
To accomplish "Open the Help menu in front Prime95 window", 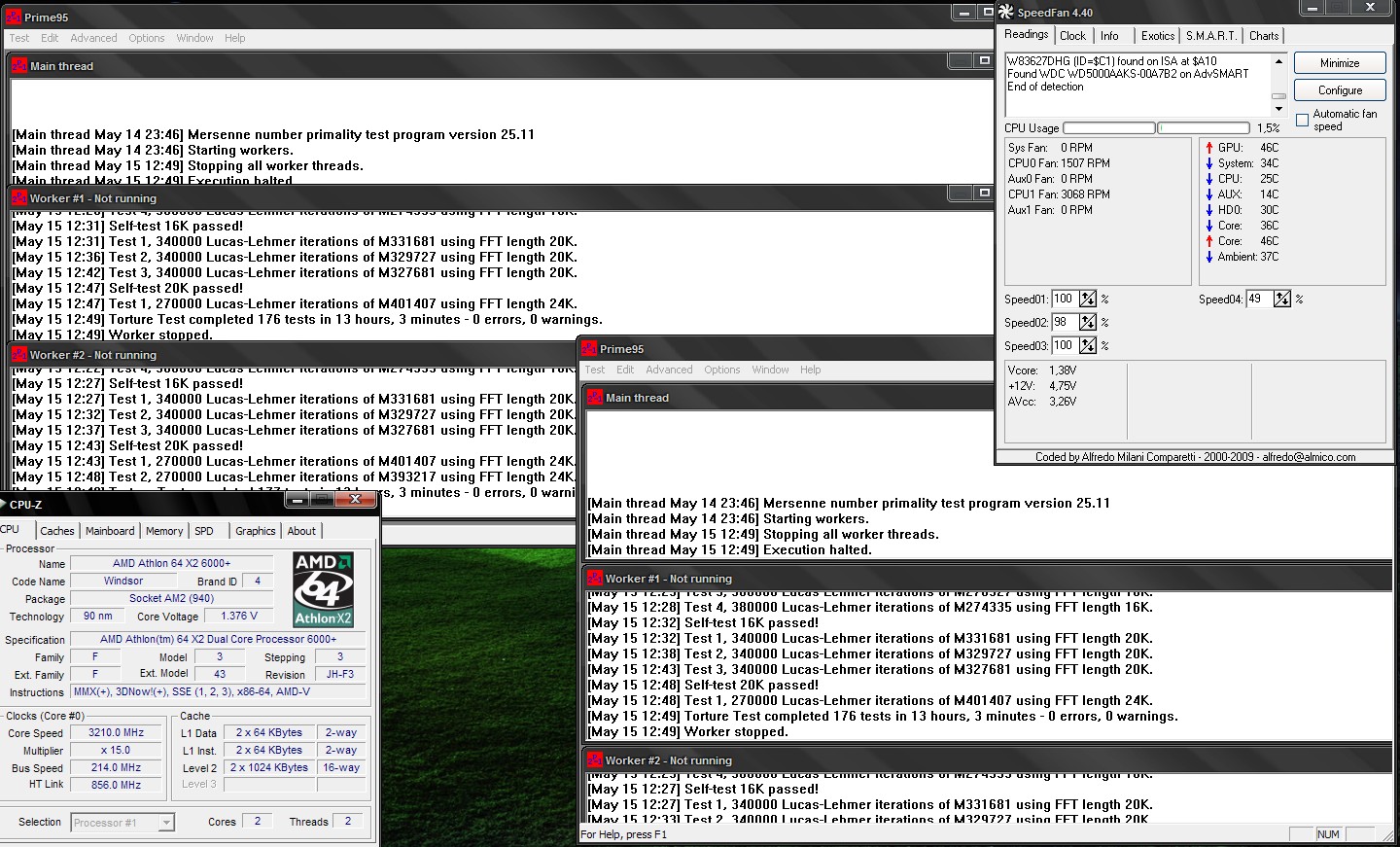I will (811, 370).
